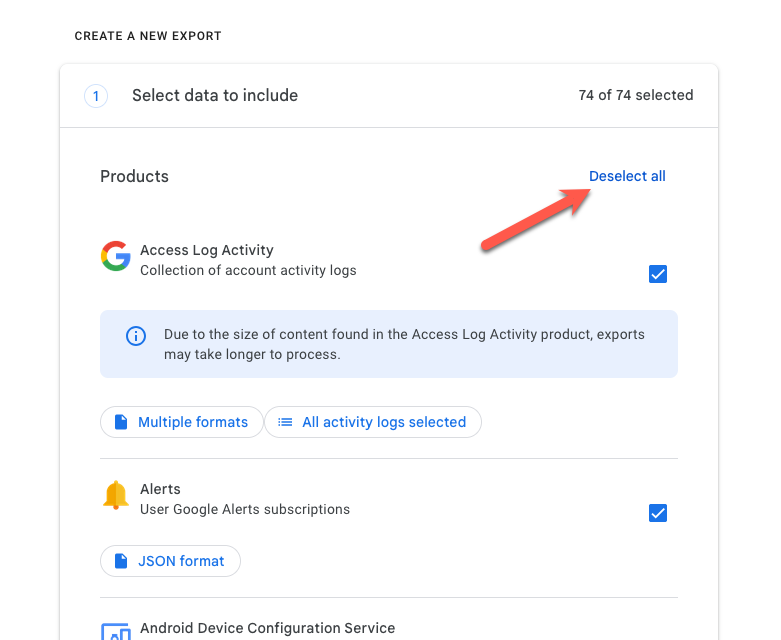Click the 74 of 74 selected counter
781x640 pixels.
click(636, 96)
